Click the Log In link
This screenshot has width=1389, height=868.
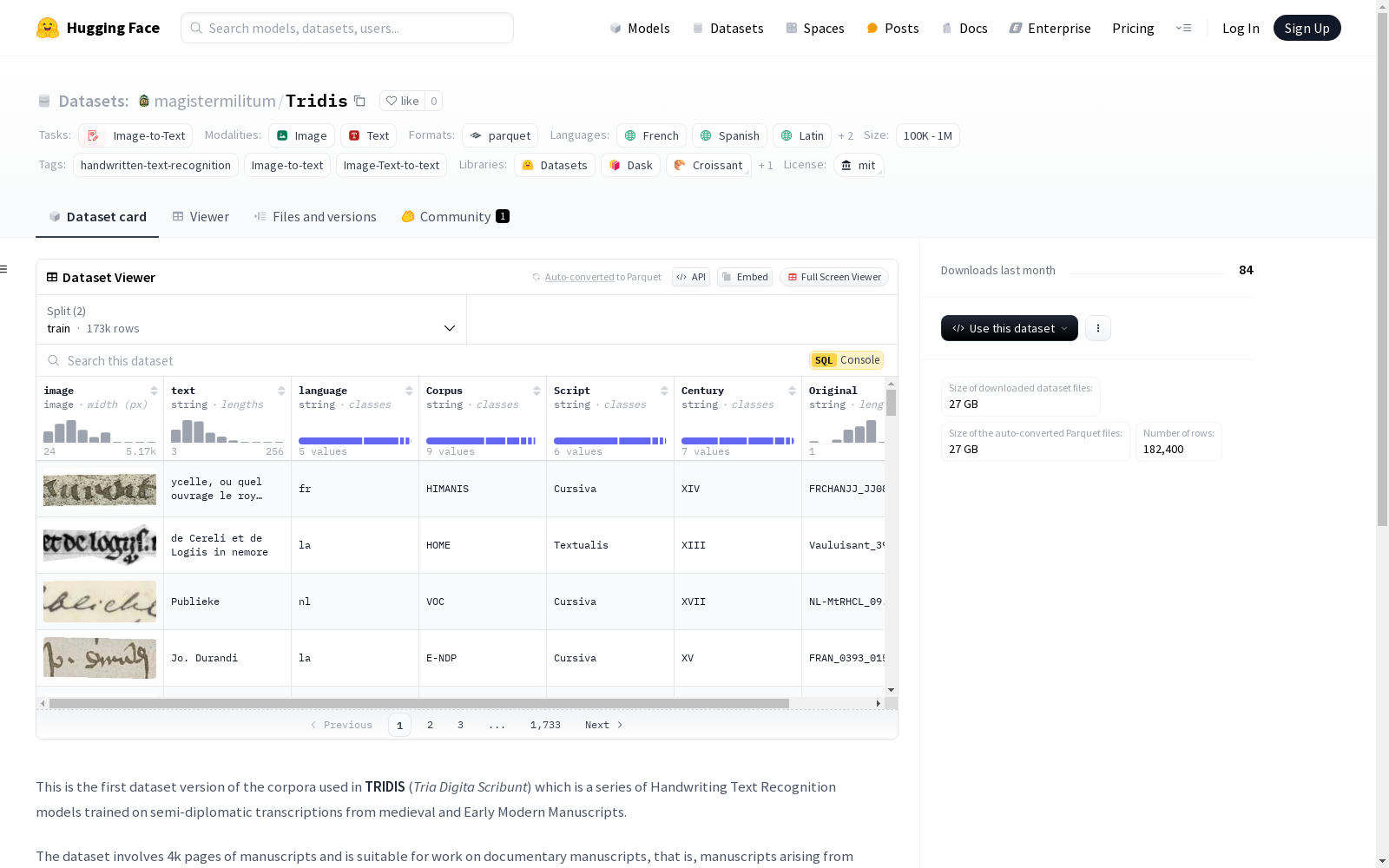[x=1241, y=28]
